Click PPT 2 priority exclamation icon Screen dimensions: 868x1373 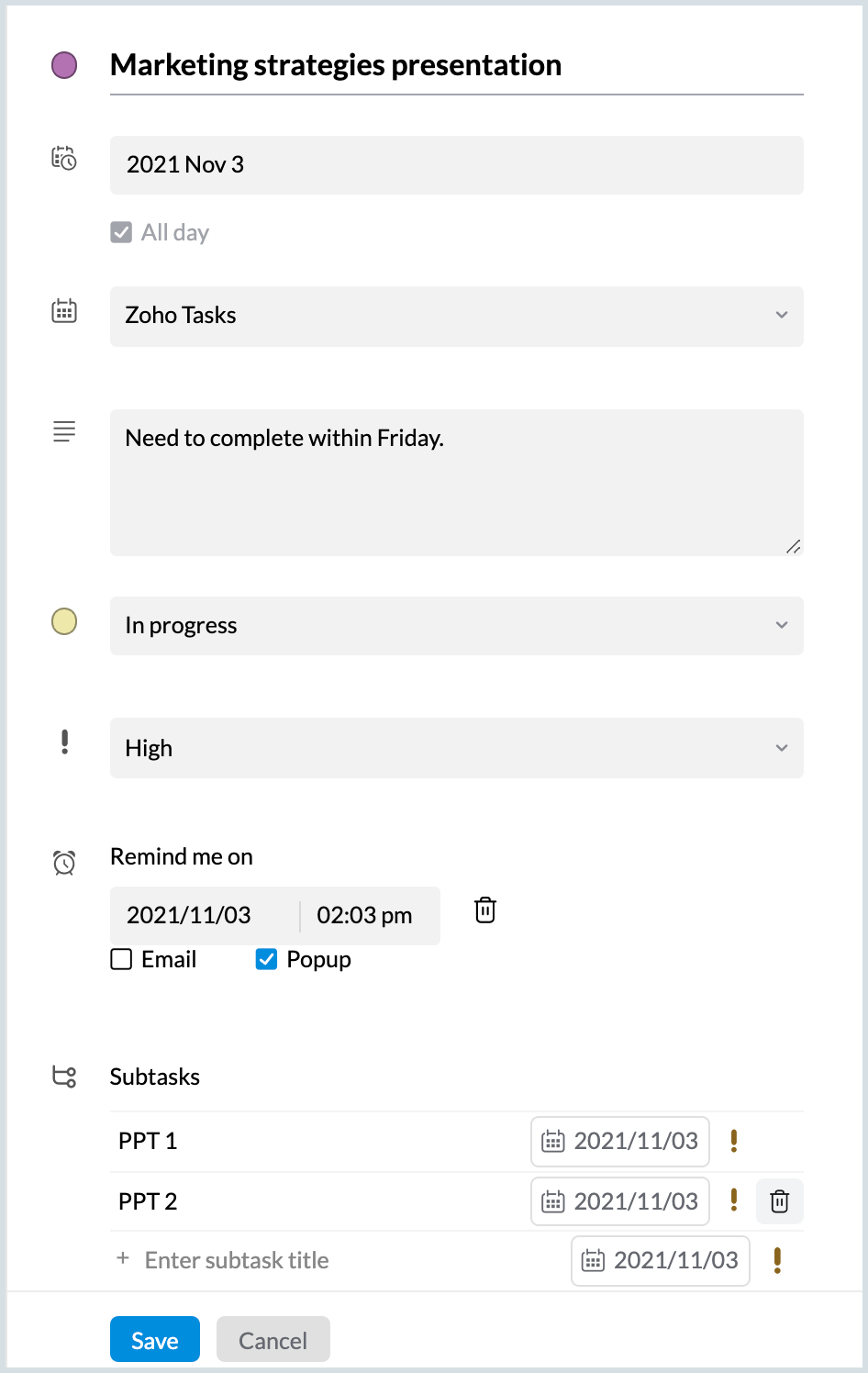pyautogui.click(x=734, y=1200)
